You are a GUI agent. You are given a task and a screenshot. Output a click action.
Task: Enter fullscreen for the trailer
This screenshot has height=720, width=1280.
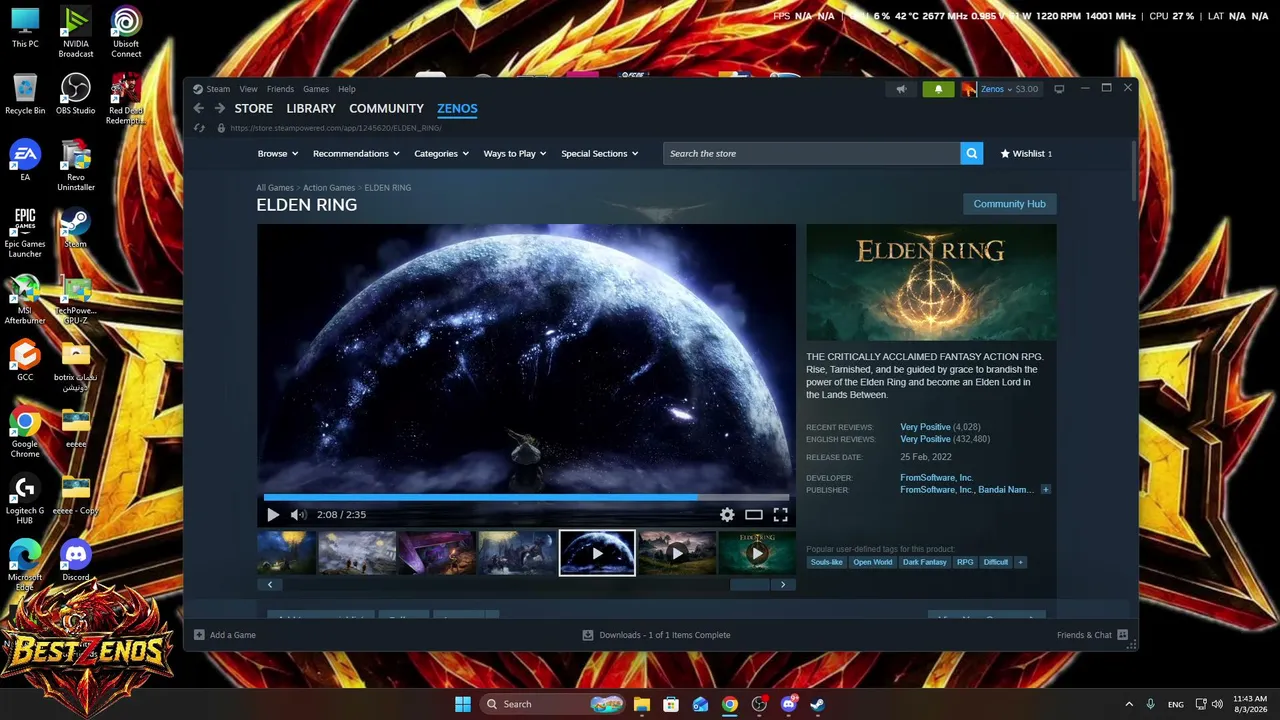pyautogui.click(x=780, y=515)
